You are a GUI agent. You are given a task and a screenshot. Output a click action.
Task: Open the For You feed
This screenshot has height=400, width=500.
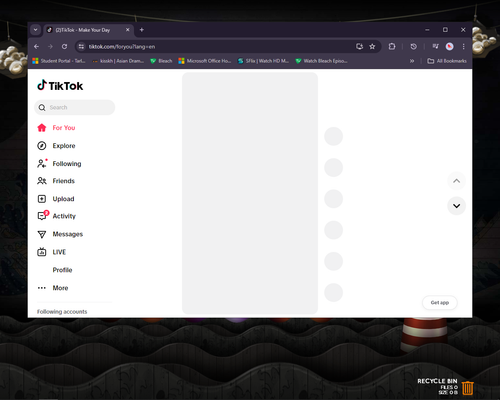[56, 128]
